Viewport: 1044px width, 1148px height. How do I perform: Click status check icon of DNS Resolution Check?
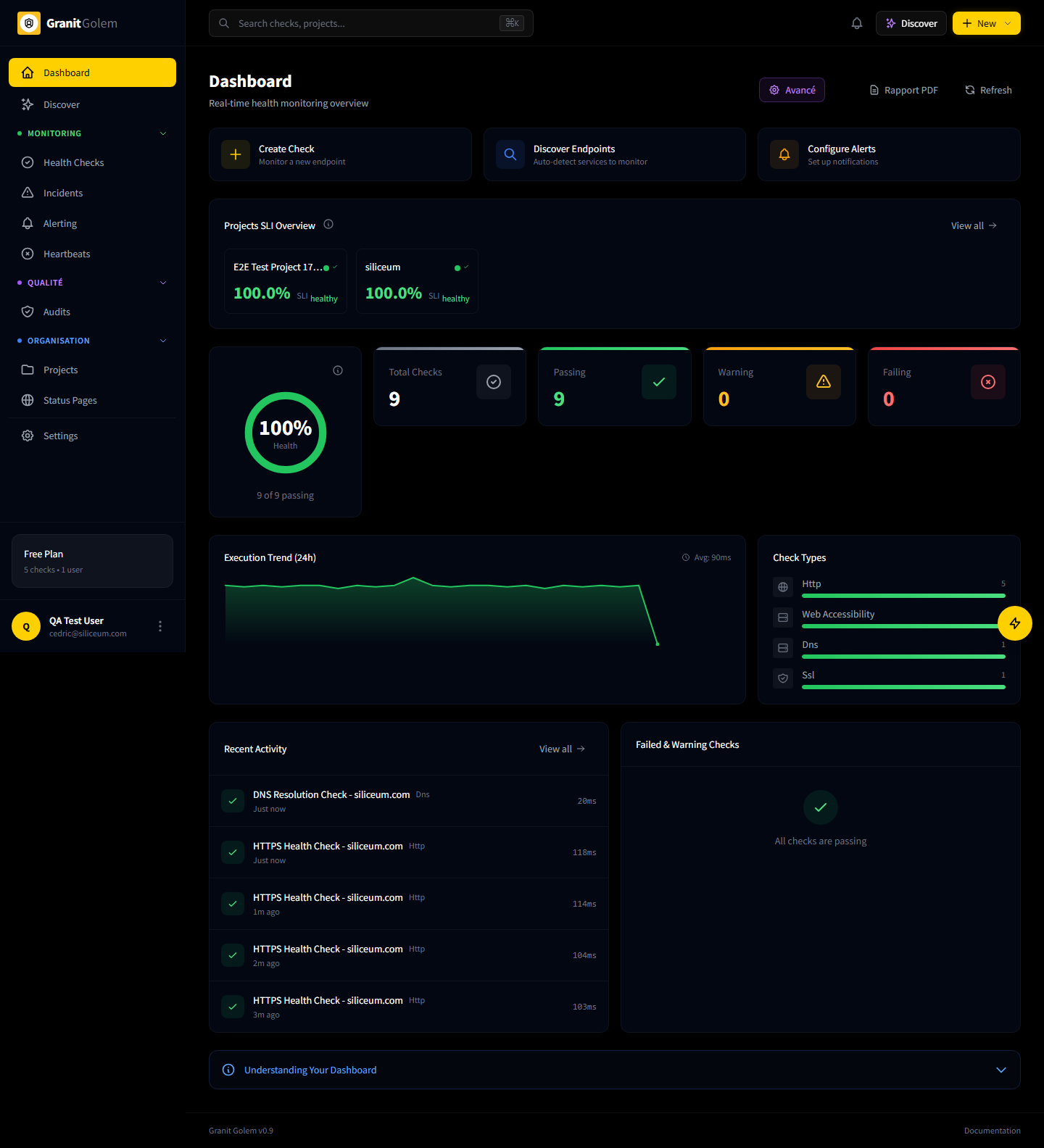click(233, 801)
